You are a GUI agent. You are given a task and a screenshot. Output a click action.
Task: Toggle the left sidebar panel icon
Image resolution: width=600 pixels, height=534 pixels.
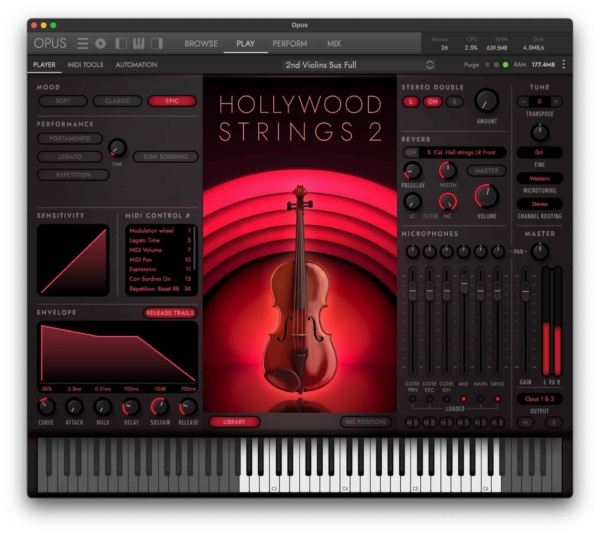(121, 43)
